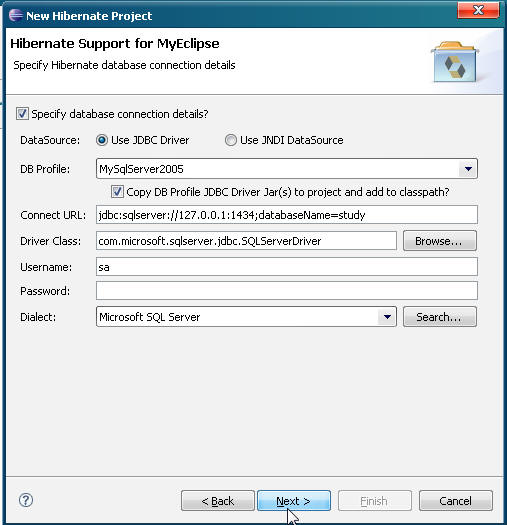507x525 pixels.
Task: Click Browse button for Driver Class
Action: pos(440,241)
